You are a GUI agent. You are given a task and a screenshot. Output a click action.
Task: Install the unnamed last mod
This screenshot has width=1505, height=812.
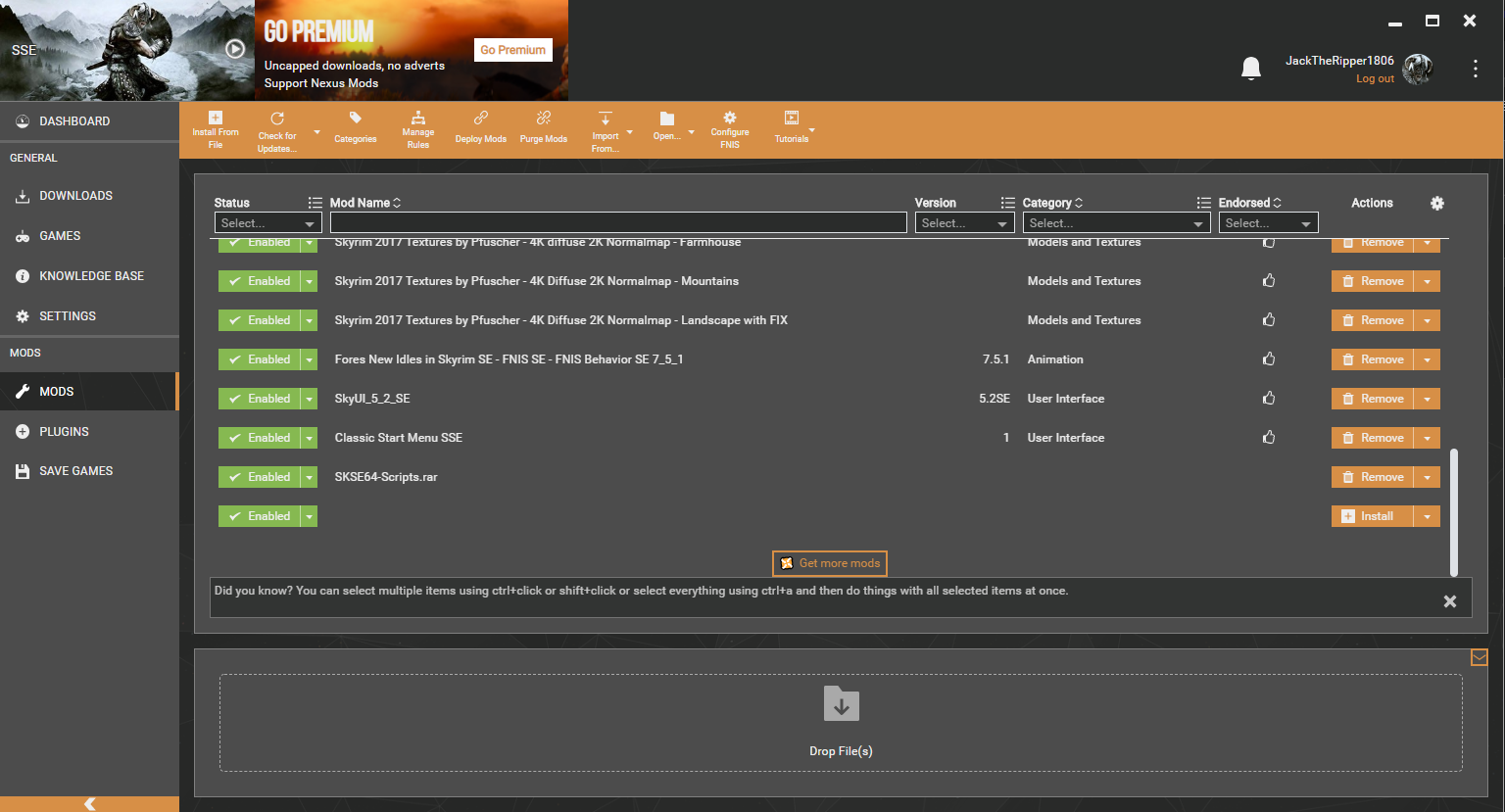coord(1373,516)
